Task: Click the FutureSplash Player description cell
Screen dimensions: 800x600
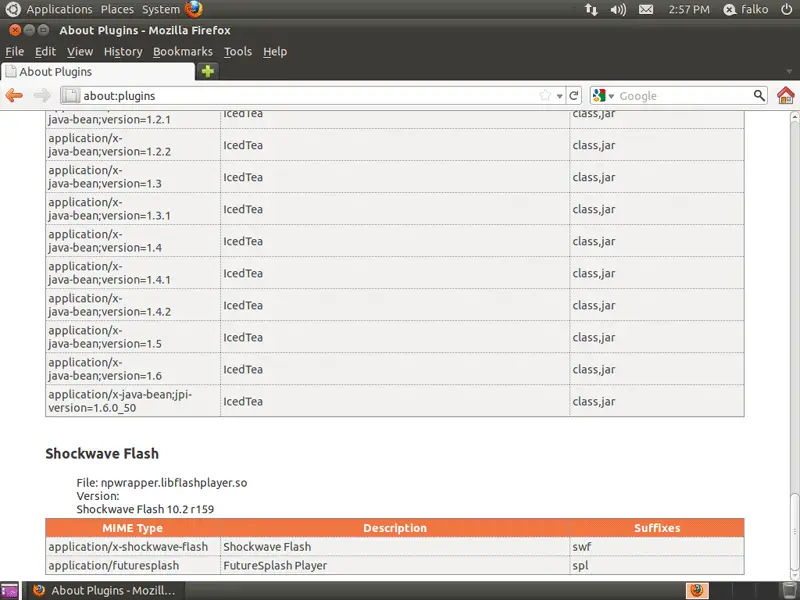Action: click(x=395, y=565)
